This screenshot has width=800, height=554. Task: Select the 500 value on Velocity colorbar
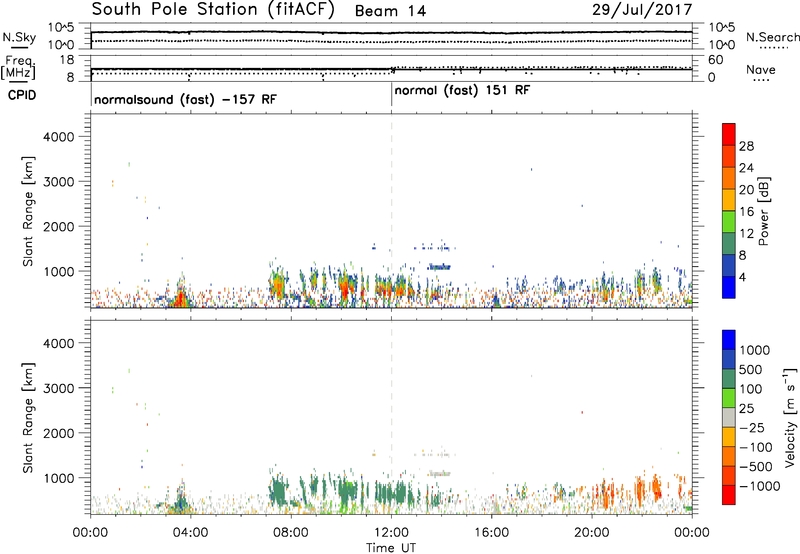coord(751,370)
